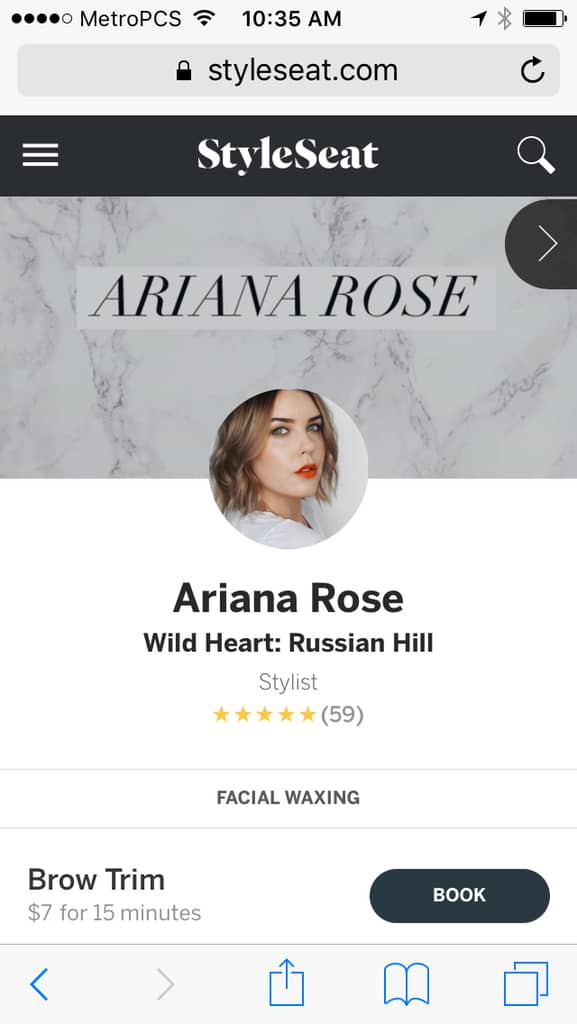
Task: Book the Brow Trim service
Action: (460, 895)
